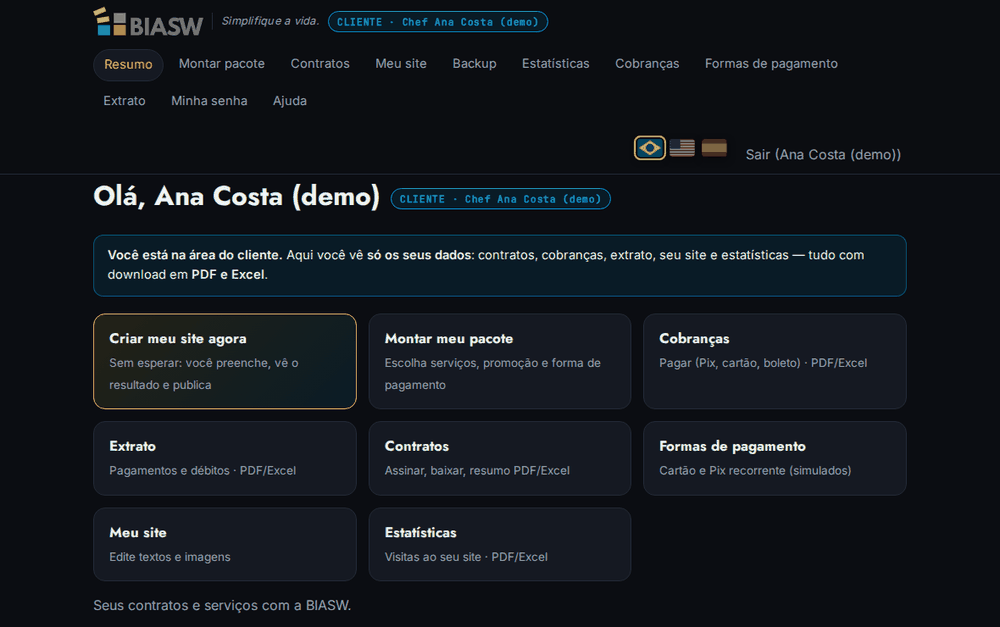Go to Montar pacote in the navigation

(x=221, y=64)
